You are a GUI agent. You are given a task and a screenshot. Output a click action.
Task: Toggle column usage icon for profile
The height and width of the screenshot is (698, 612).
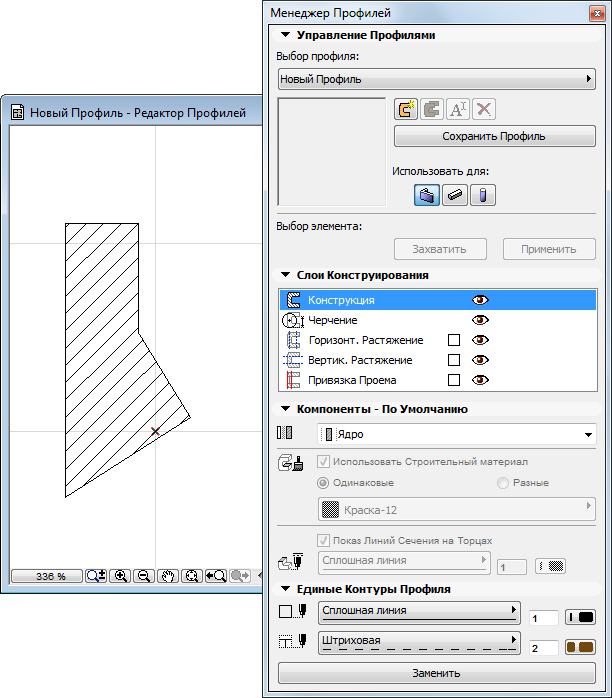(x=482, y=196)
